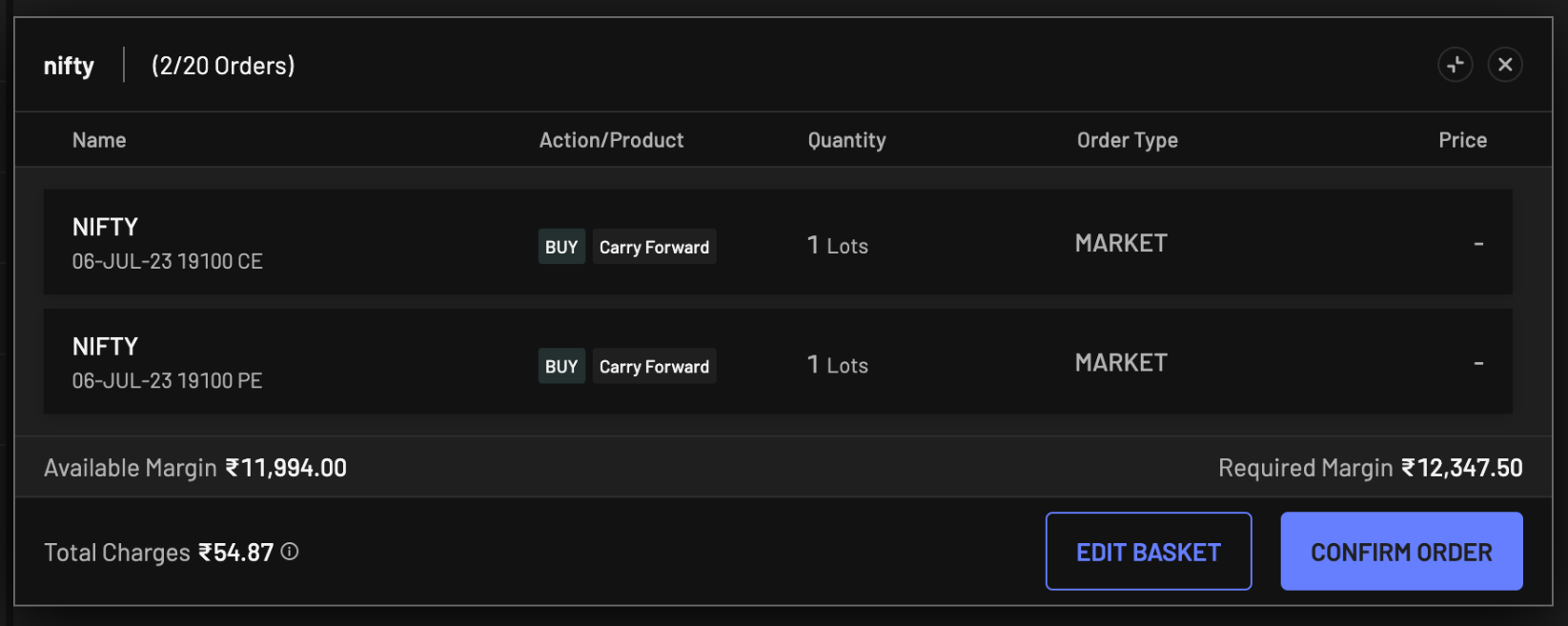1568x626 pixels.
Task: Click the 1 Lots quantity of CE order
Action: (x=837, y=246)
